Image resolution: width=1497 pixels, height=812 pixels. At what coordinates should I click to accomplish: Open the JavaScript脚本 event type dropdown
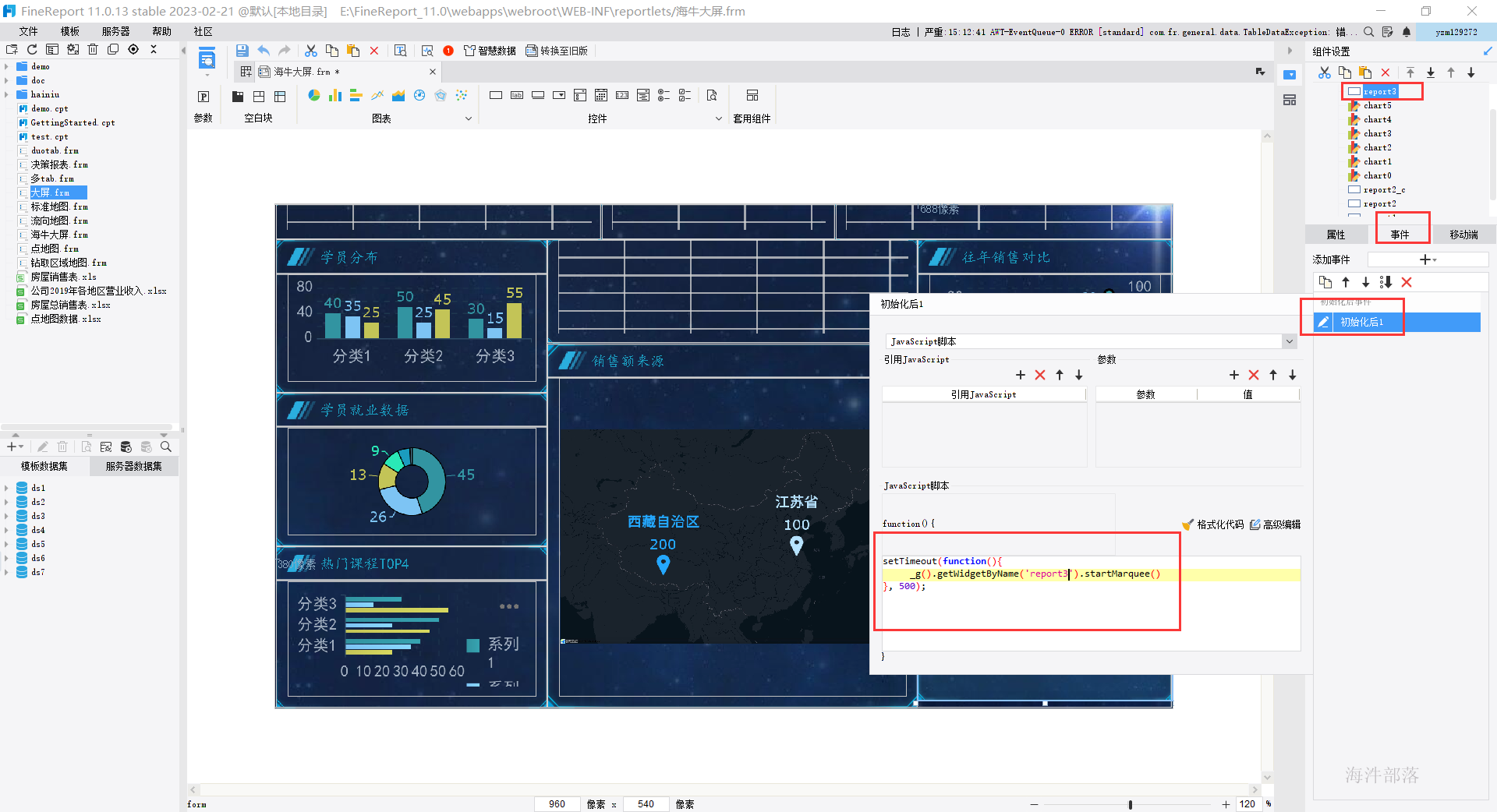coord(1289,341)
